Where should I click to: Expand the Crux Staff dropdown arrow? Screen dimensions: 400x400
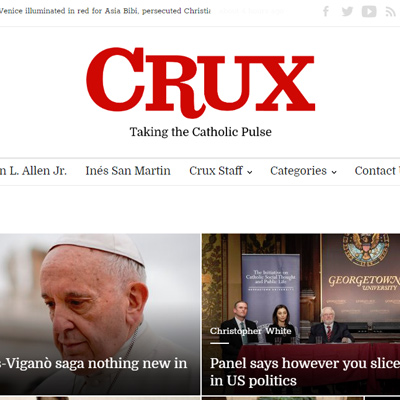point(249,172)
